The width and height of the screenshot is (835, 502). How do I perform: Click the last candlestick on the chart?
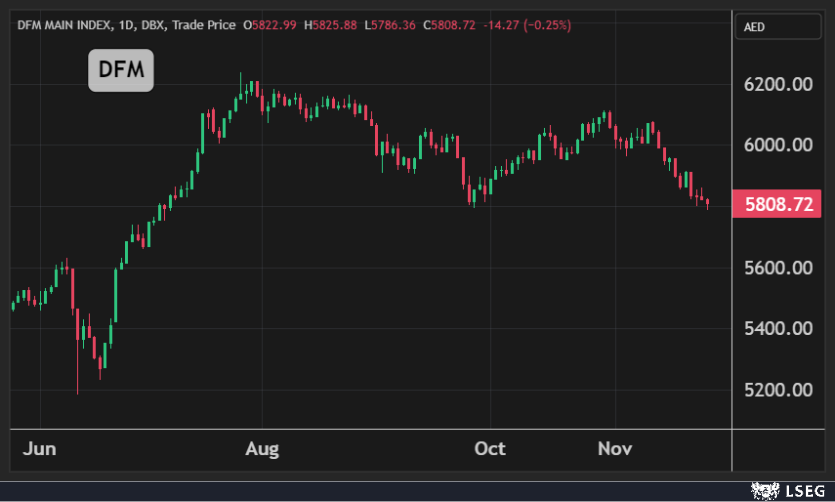coord(708,204)
